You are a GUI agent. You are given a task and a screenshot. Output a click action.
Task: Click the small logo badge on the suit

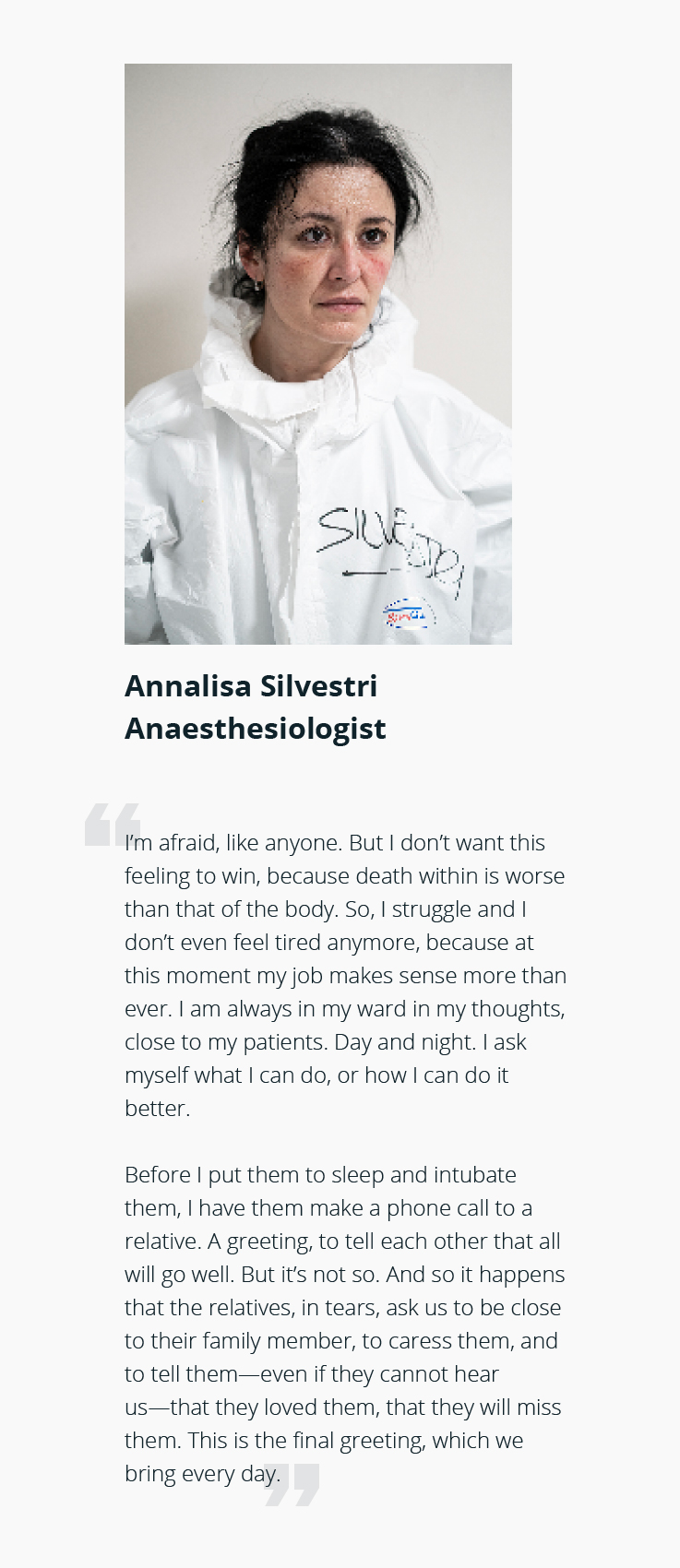(407, 612)
